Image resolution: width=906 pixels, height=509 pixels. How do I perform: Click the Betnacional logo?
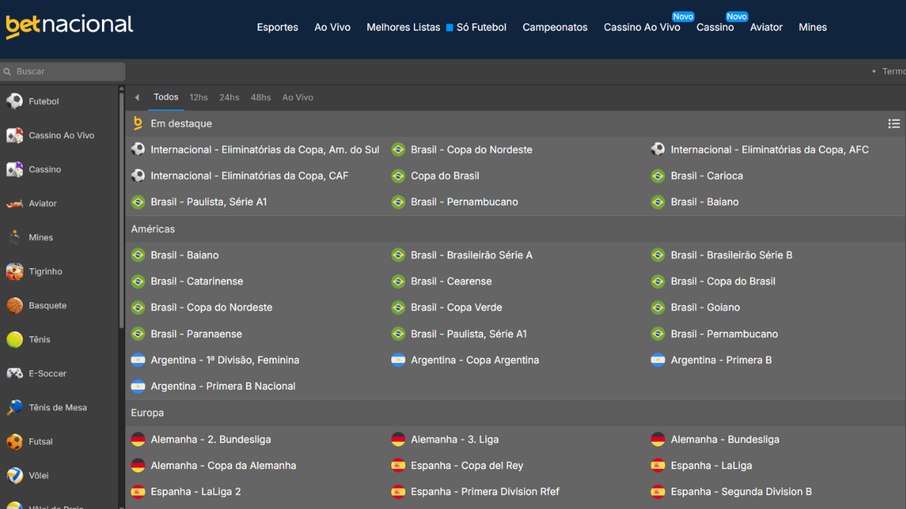coord(69,26)
